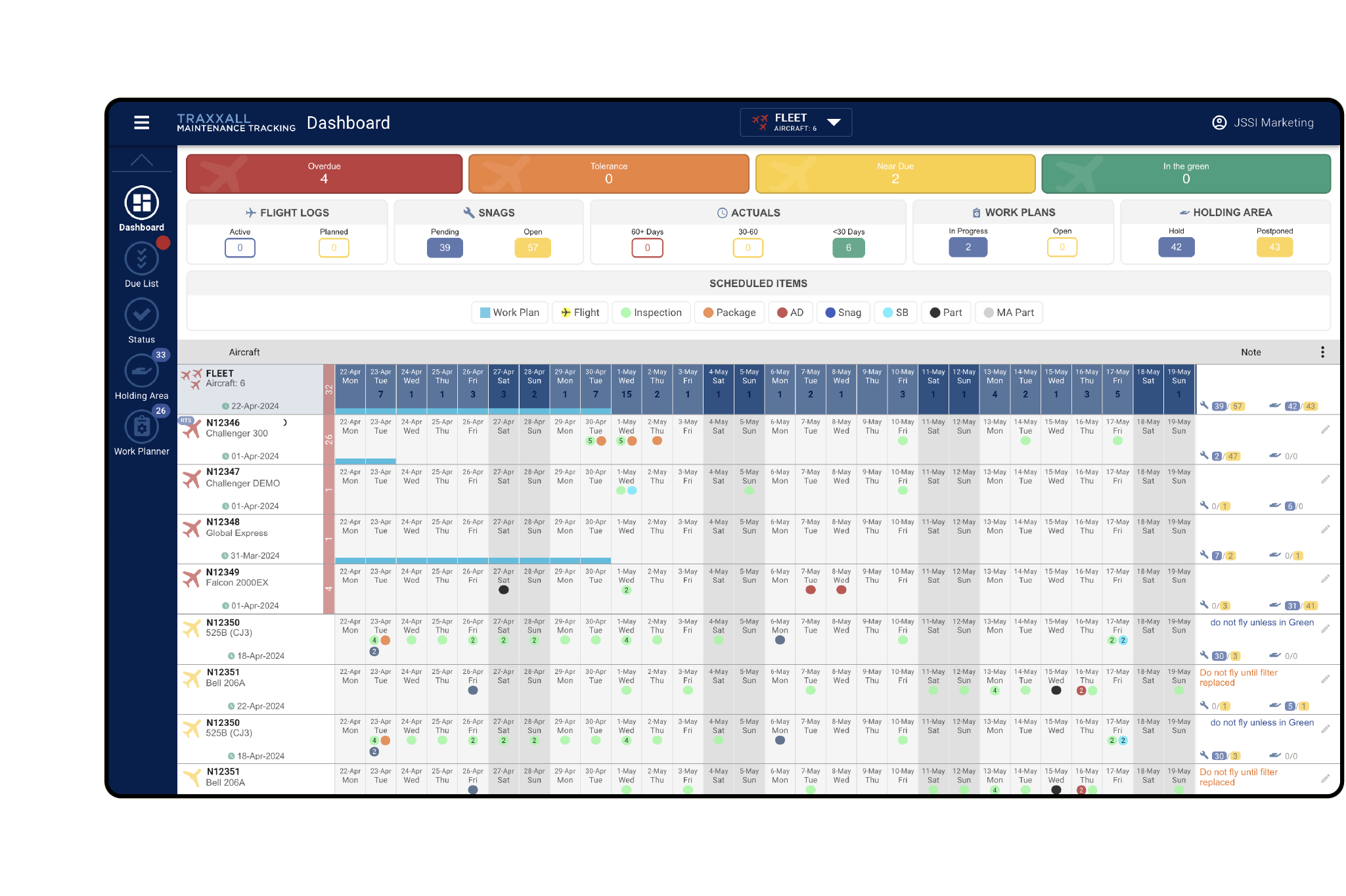Click the Pending snags count 39
Image resolution: width=1346 pixels, height=896 pixels.
tap(445, 248)
